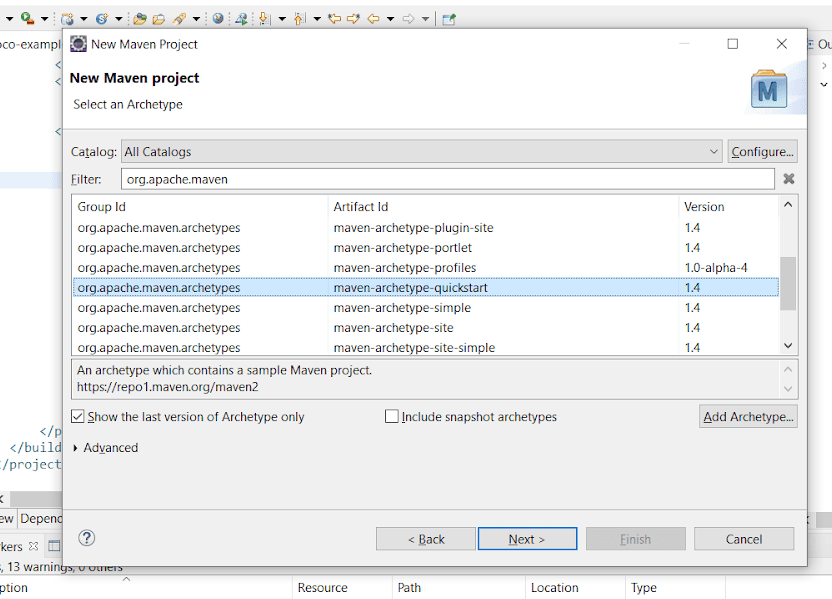Viewport: 832px width, 599px height.
Task: Expand the Advanced section
Action: (75, 448)
